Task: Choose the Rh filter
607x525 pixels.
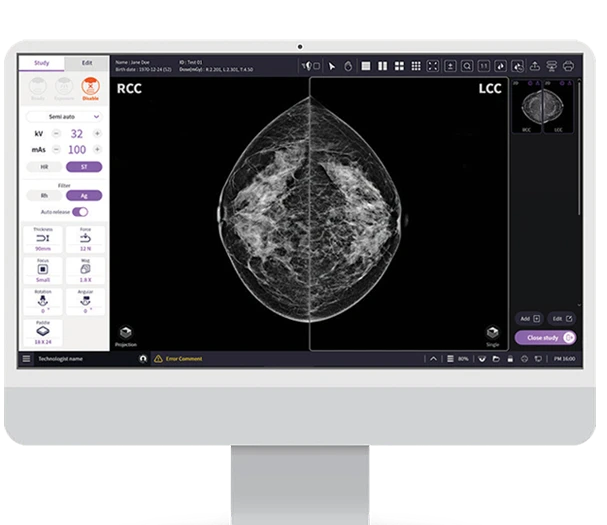Action: pyautogui.click(x=44, y=196)
